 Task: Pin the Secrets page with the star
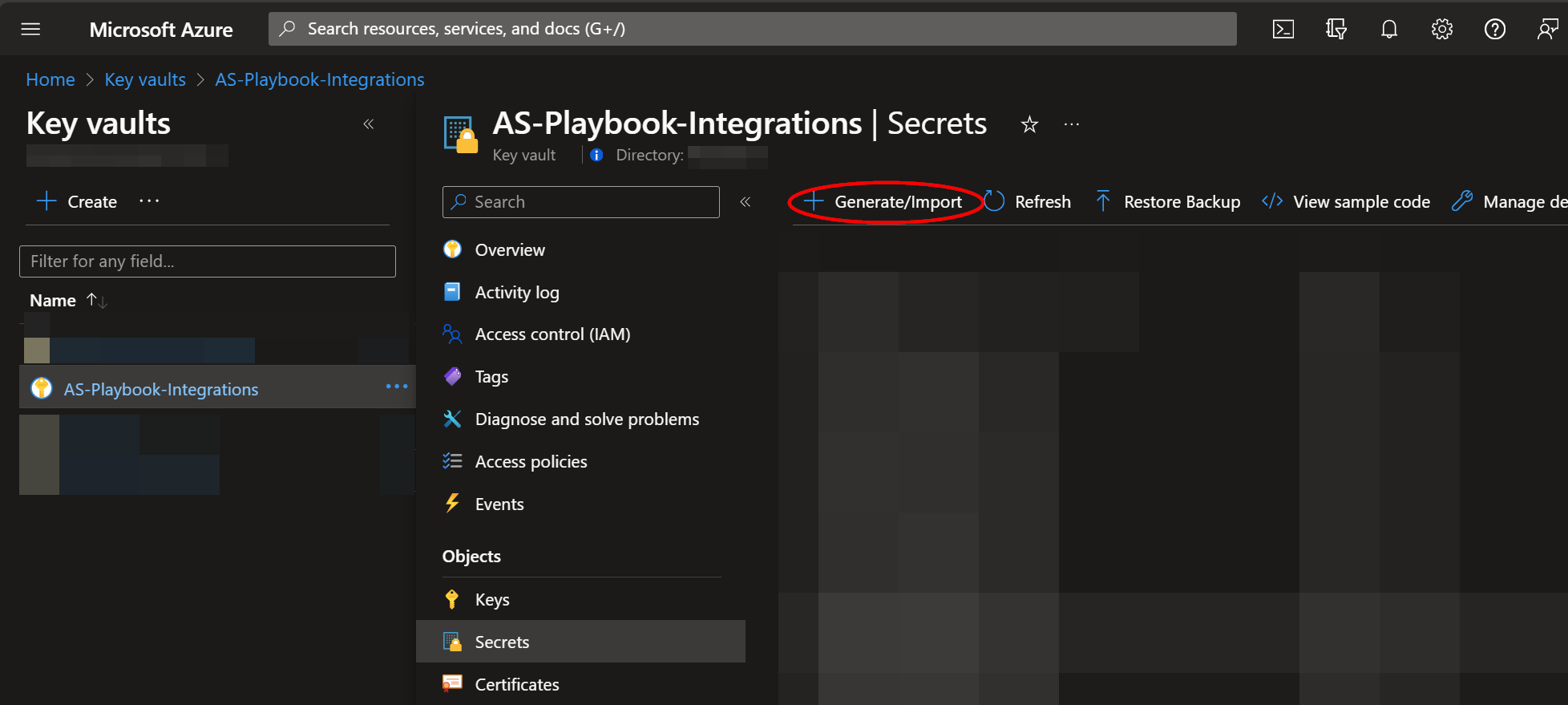coord(1029,124)
